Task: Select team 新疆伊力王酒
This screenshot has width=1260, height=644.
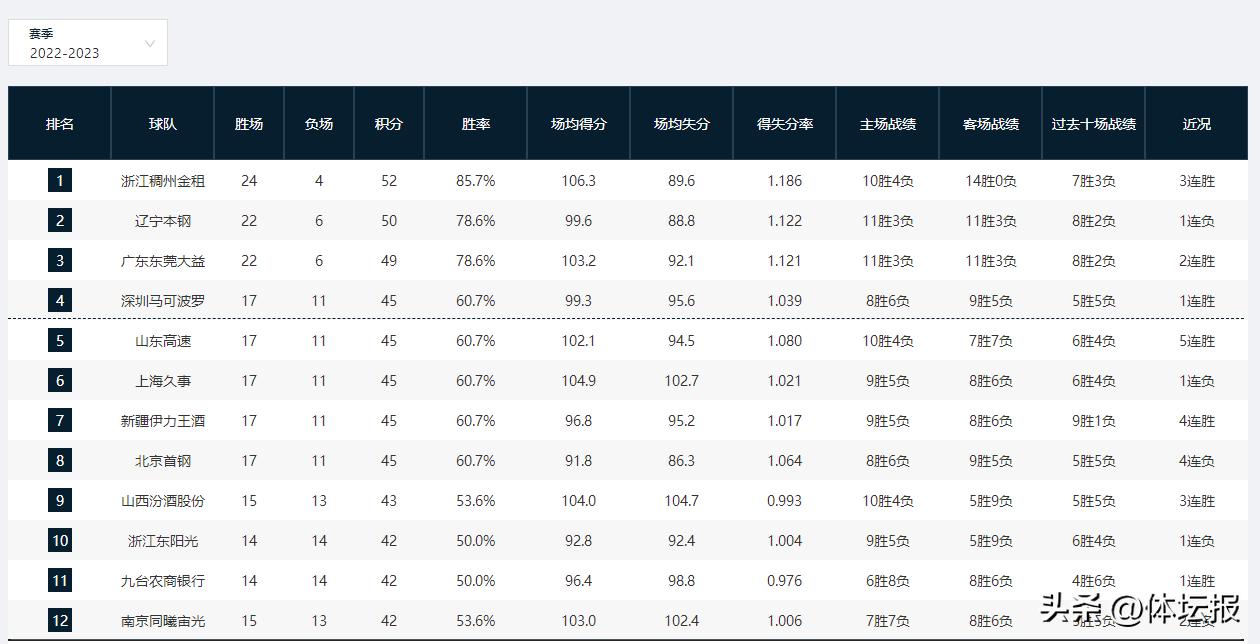Action: [163, 421]
